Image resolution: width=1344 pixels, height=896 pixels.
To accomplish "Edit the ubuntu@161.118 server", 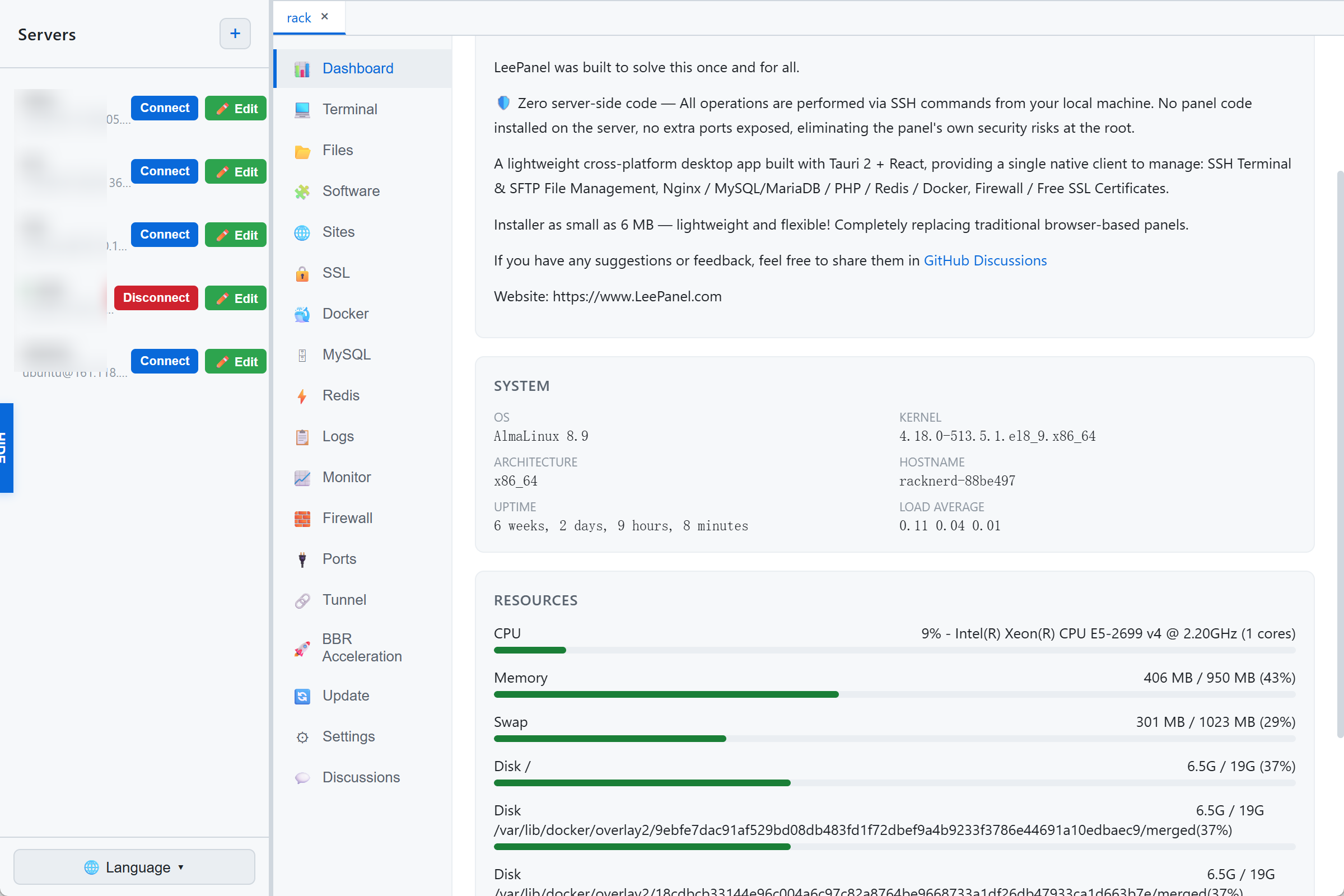I will 235,361.
